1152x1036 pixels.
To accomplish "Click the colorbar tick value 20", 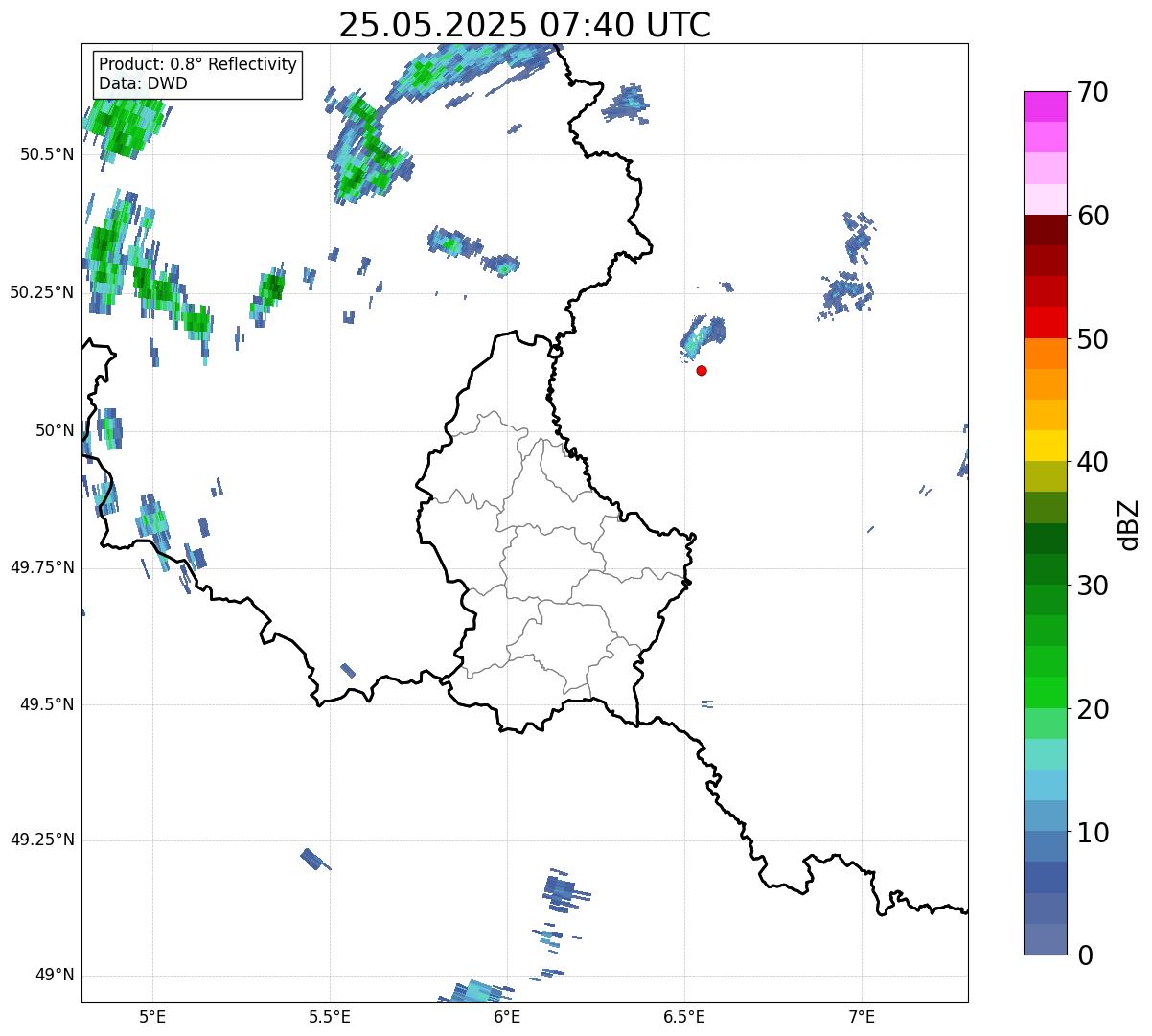I will [1093, 709].
